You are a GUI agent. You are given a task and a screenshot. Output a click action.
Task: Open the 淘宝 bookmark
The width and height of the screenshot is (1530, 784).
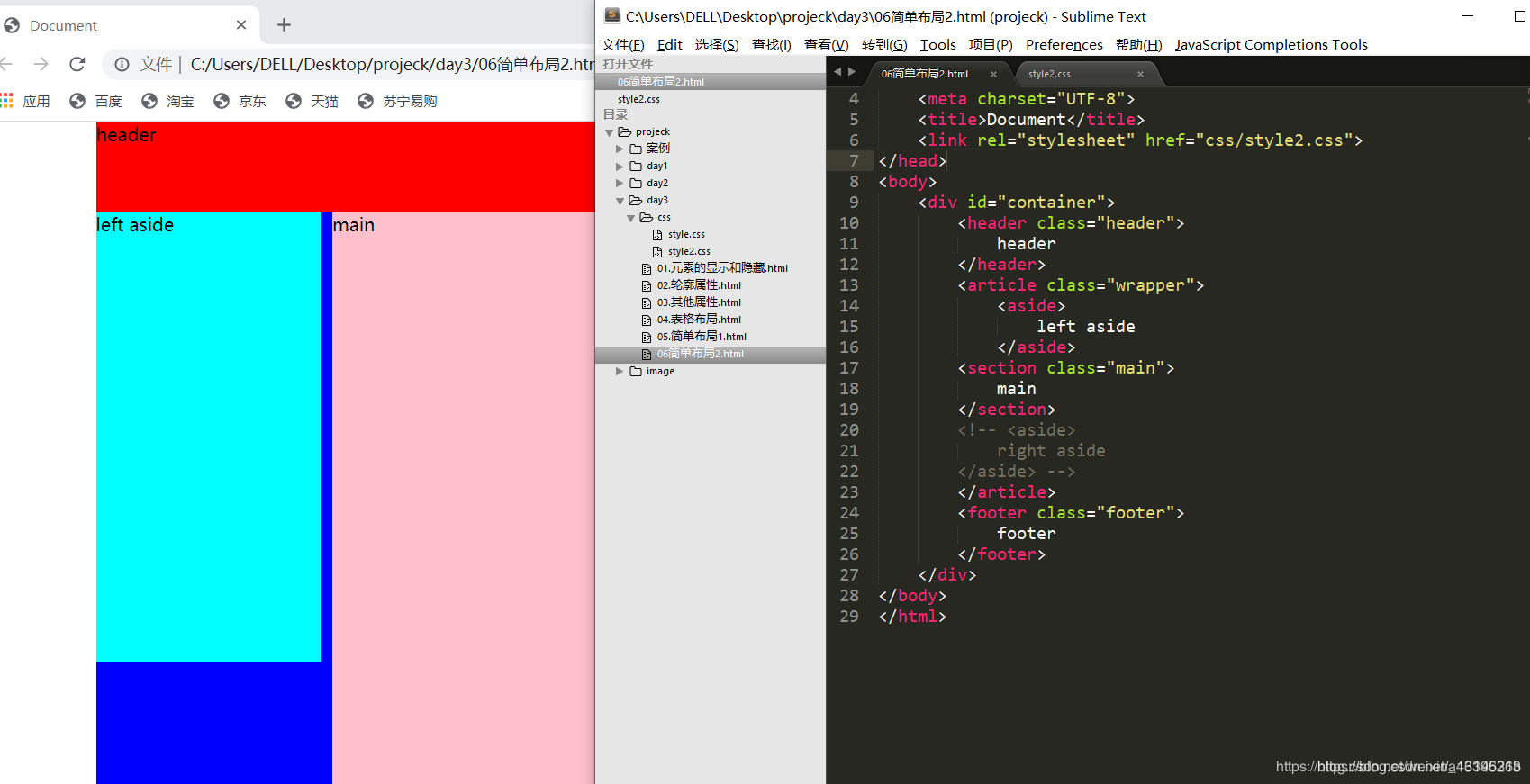[168, 101]
